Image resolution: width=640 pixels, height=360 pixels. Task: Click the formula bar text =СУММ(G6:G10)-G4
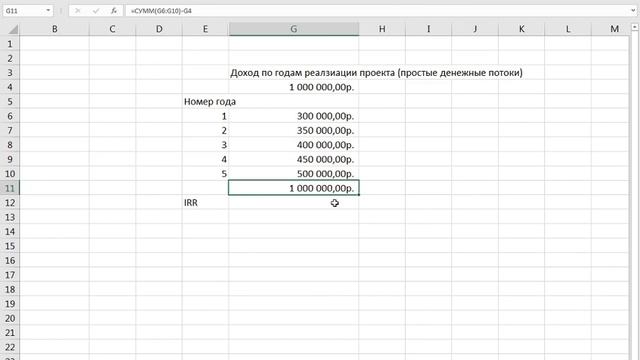161,11
